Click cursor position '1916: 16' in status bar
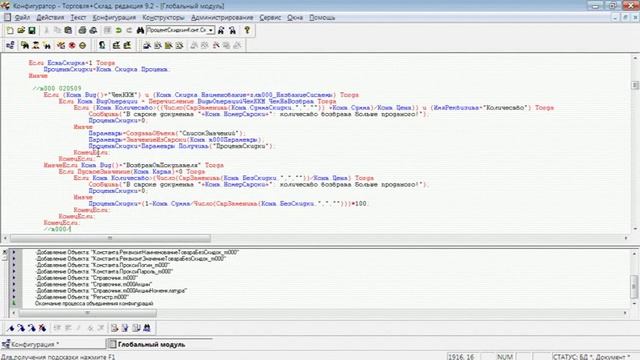The height and width of the screenshot is (360, 640). tap(462, 357)
